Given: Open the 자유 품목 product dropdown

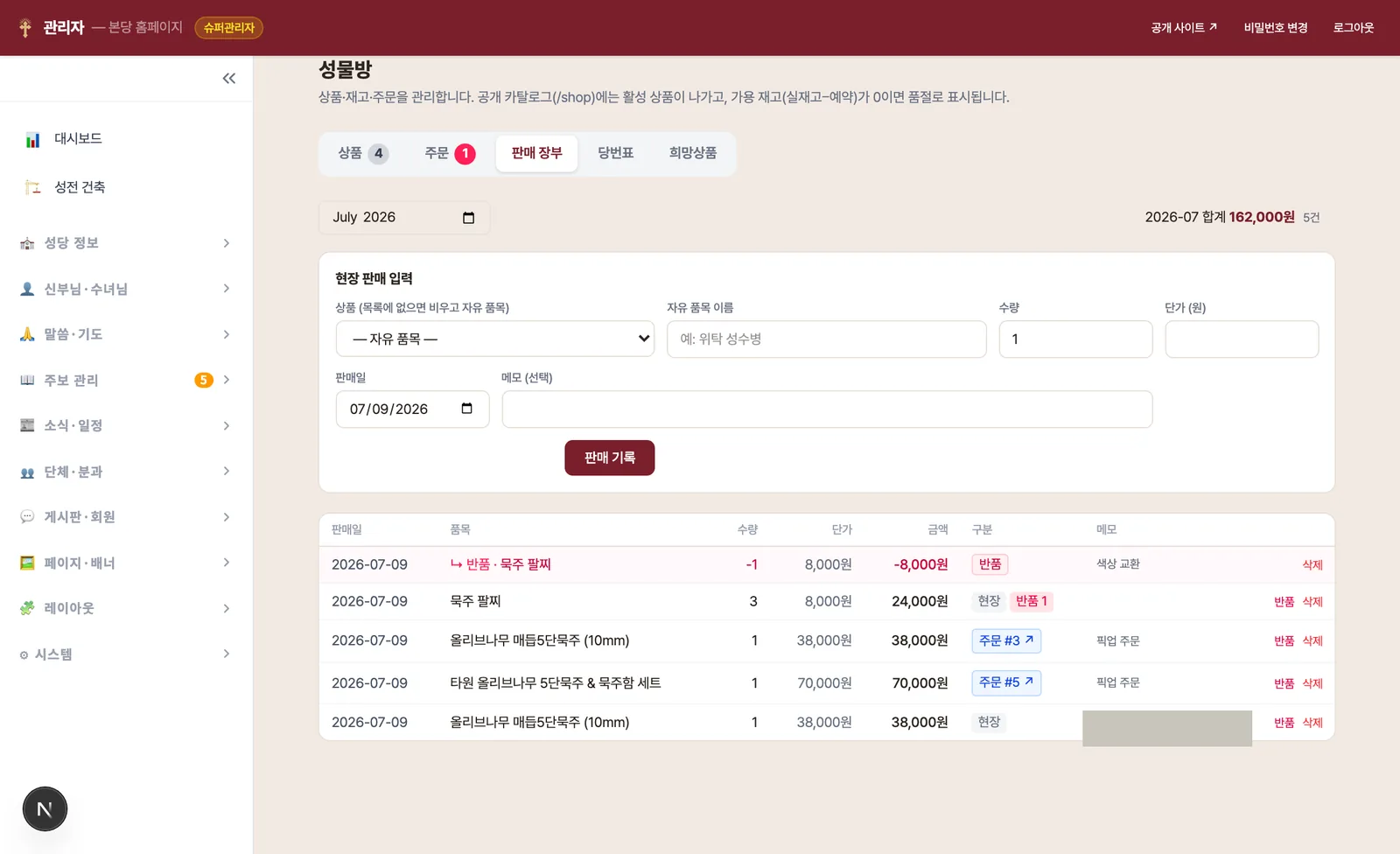Looking at the screenshot, I should pos(495,339).
